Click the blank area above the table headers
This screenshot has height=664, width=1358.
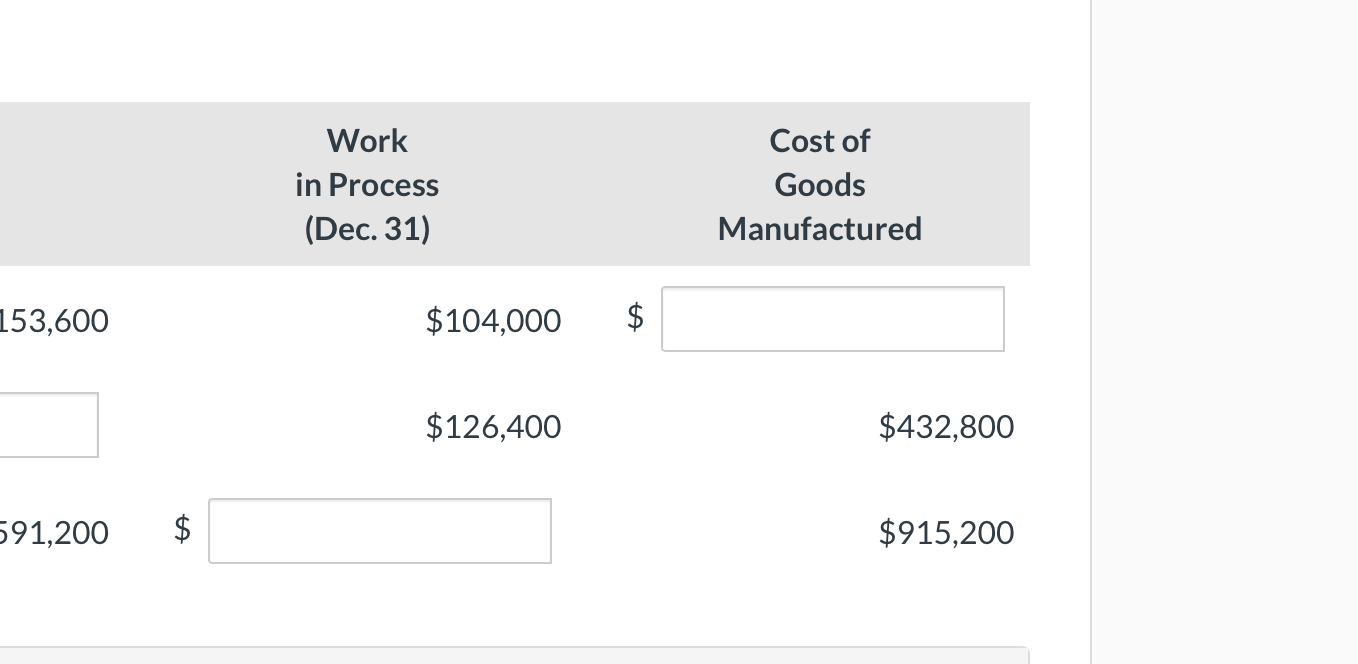[500, 50]
